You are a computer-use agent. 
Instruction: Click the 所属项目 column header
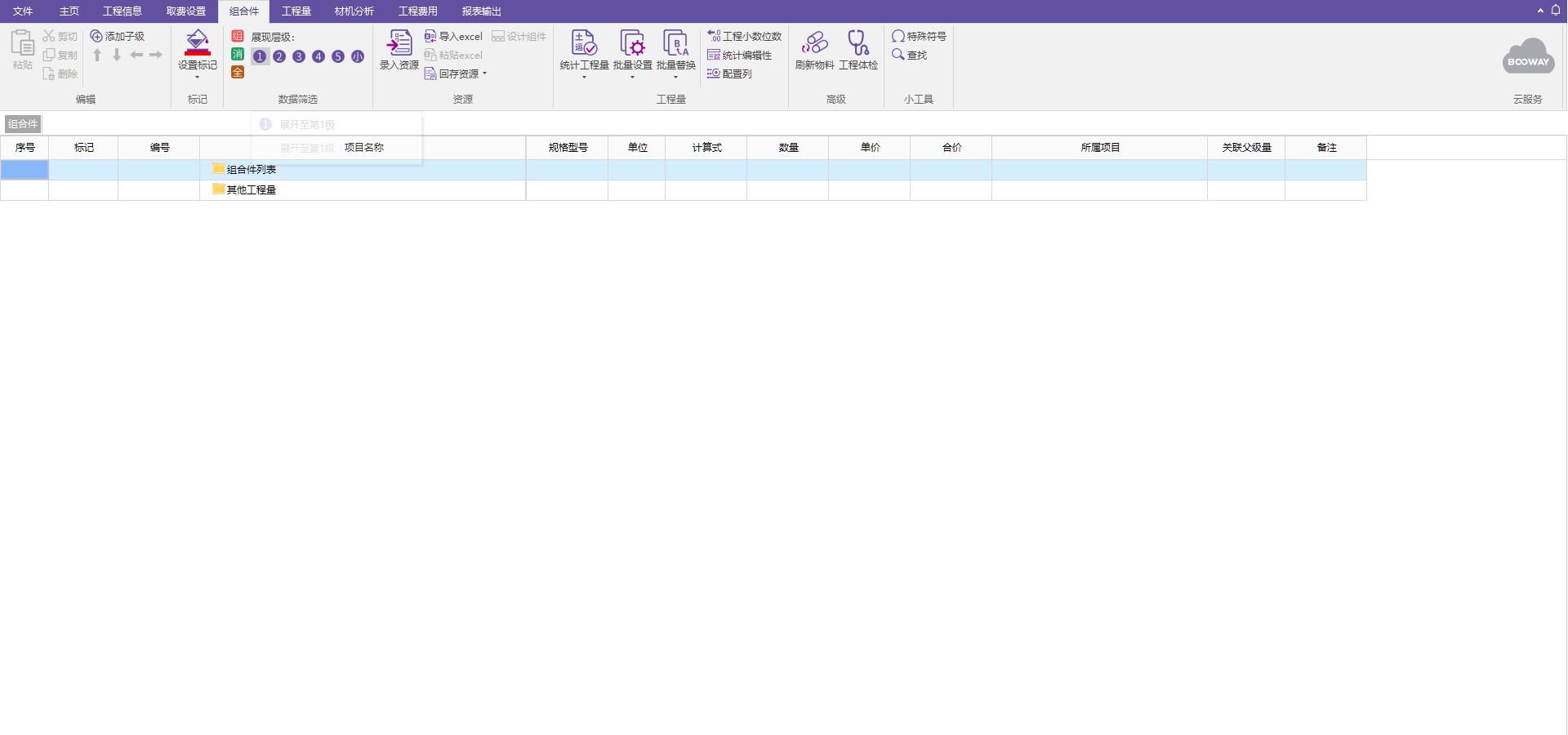coord(1100,148)
